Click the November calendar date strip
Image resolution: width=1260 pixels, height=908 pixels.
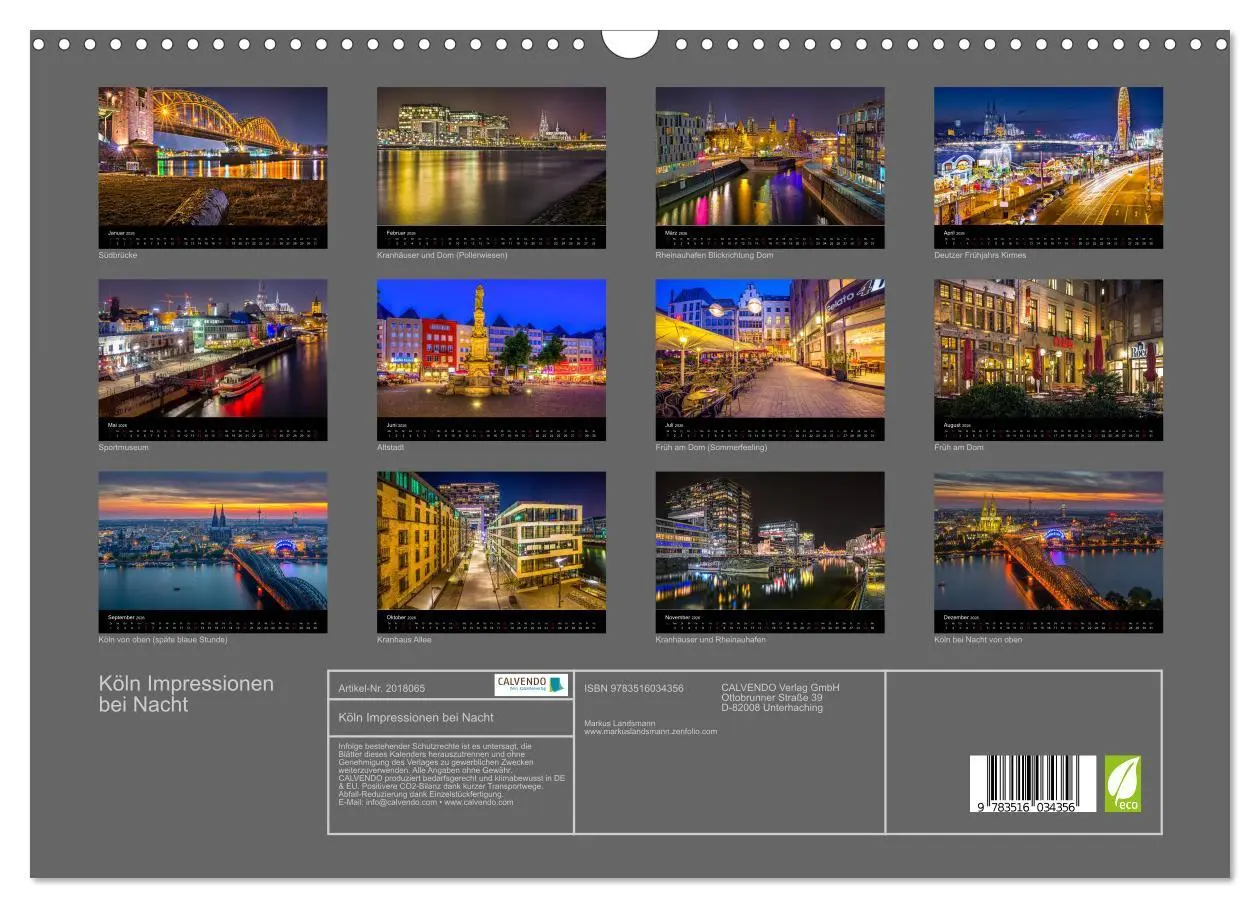(768, 622)
